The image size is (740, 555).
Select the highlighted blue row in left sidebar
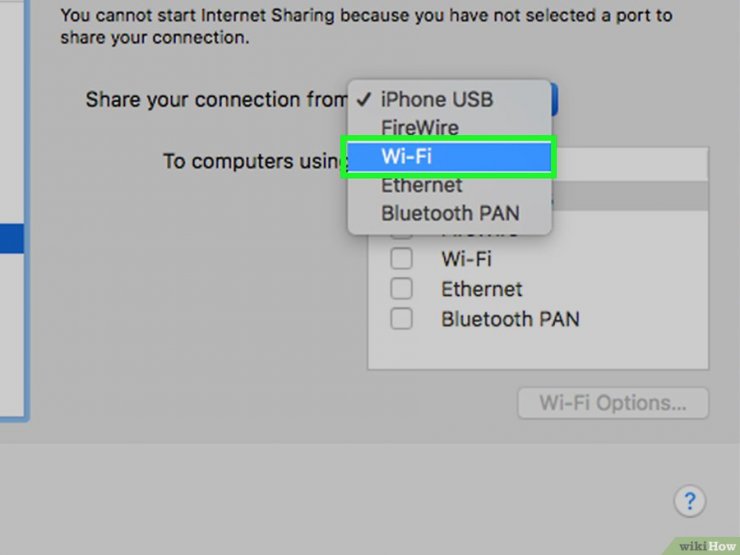point(12,239)
